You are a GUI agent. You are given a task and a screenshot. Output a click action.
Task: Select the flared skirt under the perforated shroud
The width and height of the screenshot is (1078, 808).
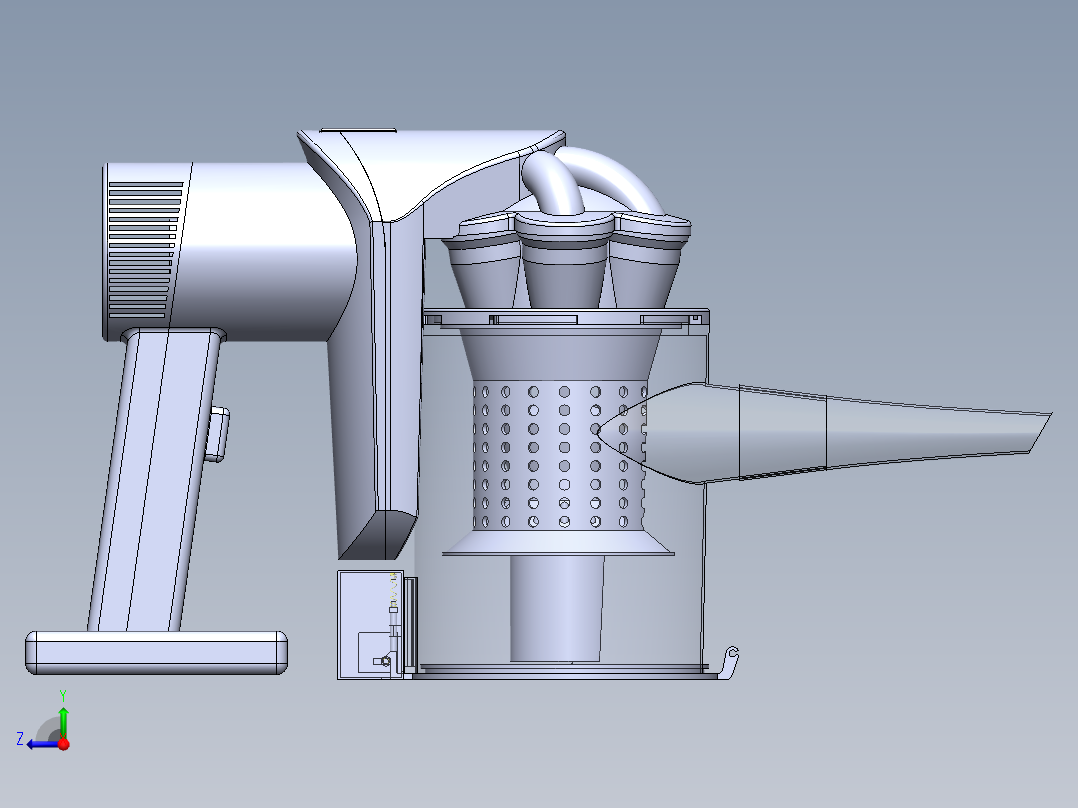point(558,543)
